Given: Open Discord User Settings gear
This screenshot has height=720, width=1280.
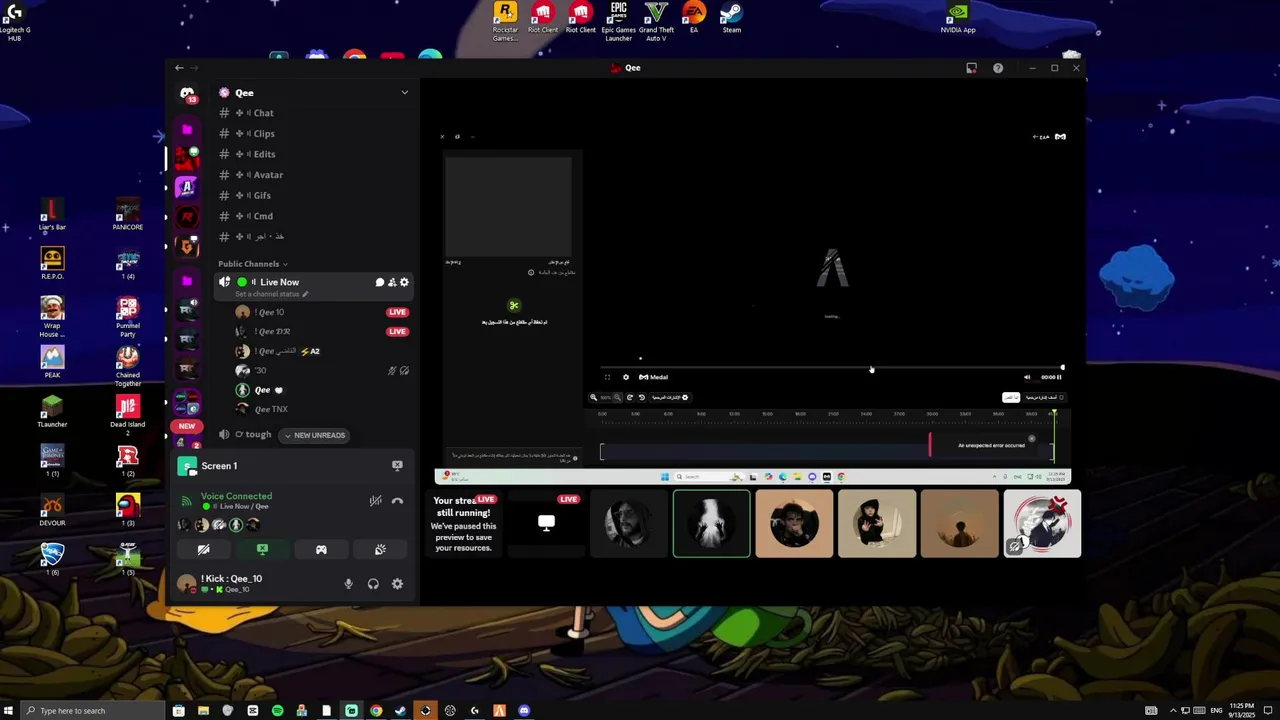Looking at the screenshot, I should (x=397, y=584).
